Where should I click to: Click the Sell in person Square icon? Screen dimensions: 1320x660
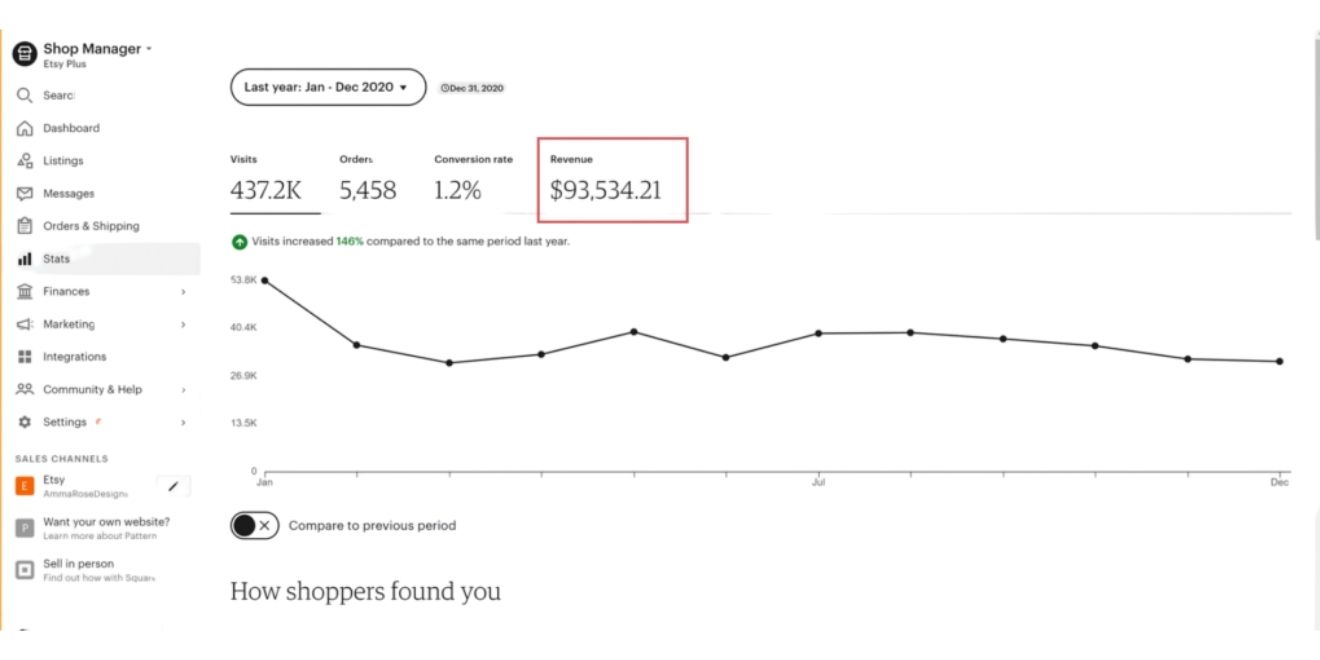point(25,569)
